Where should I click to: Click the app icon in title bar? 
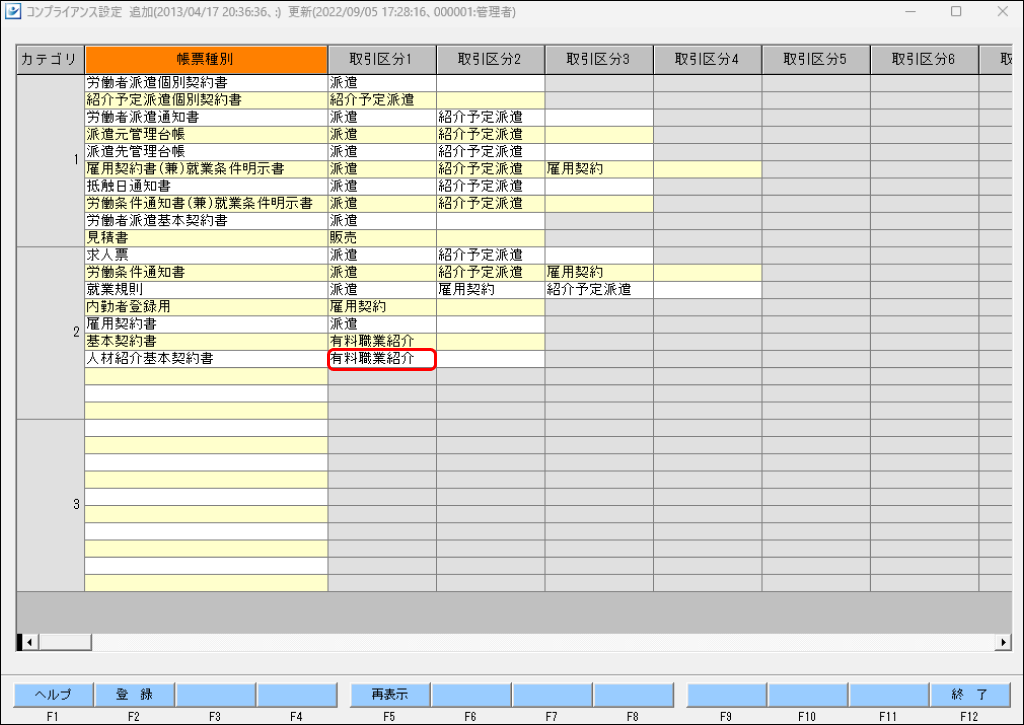coord(12,12)
